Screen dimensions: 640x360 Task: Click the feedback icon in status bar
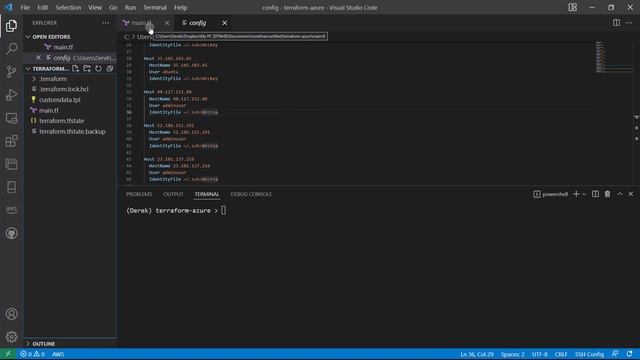[x=615, y=354]
